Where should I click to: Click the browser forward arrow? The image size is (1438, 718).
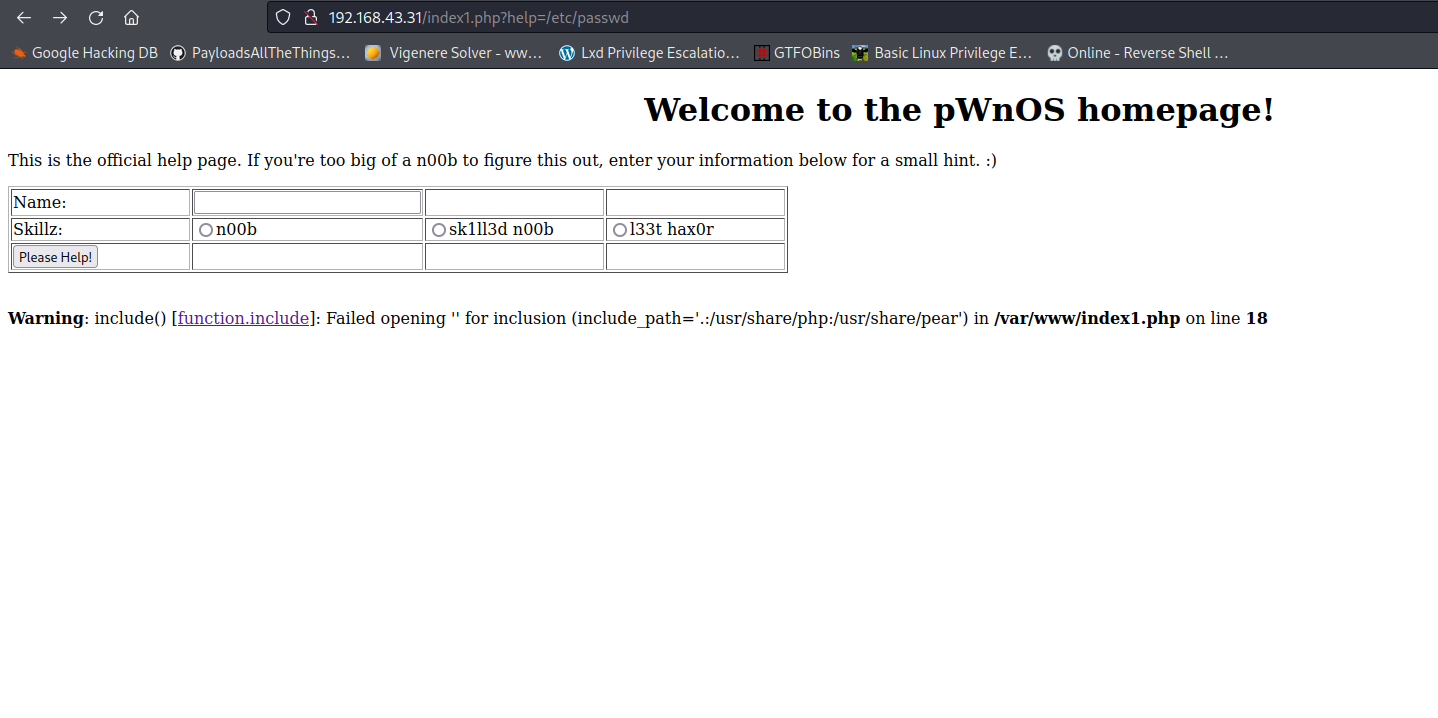tap(60, 18)
